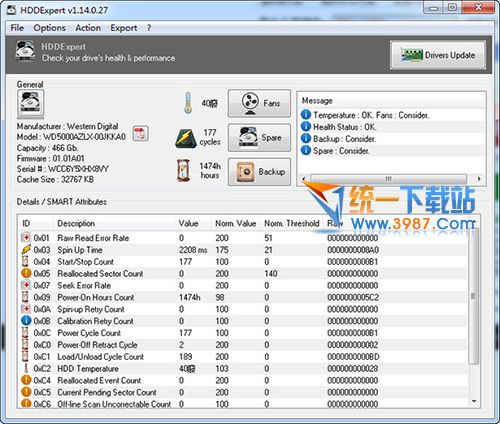Click the hard drive icon under General
The height and width of the screenshot is (424, 500).
click(30, 103)
